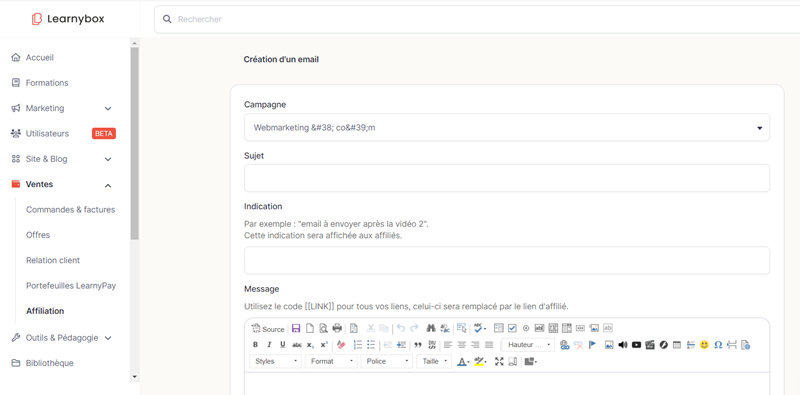Click the Select All icon
Image resolution: width=800 pixels, height=395 pixels.
coord(462,328)
